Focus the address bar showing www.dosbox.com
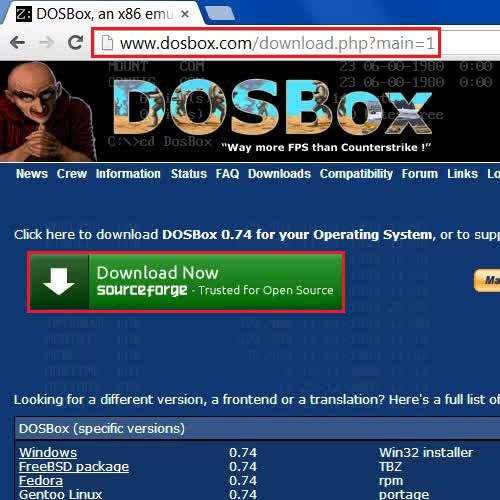 tap(266, 43)
